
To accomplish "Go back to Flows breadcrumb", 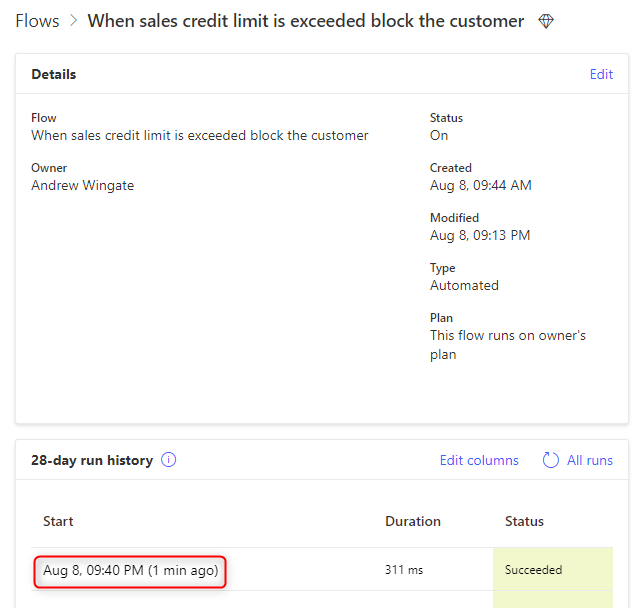I will tap(37, 21).
